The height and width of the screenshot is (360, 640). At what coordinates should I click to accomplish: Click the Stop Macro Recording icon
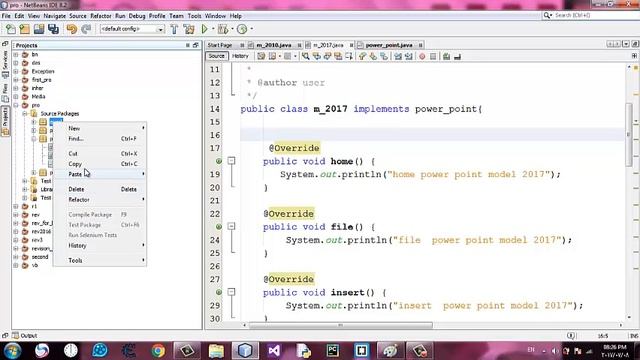click(433, 56)
